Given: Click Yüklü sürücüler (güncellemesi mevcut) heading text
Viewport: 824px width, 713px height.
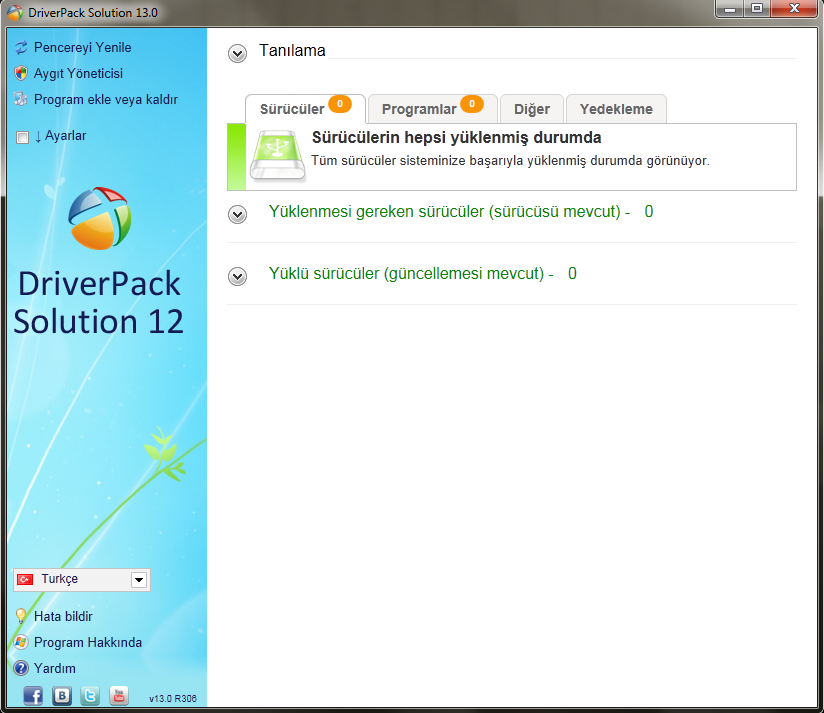Looking at the screenshot, I should 423,273.
